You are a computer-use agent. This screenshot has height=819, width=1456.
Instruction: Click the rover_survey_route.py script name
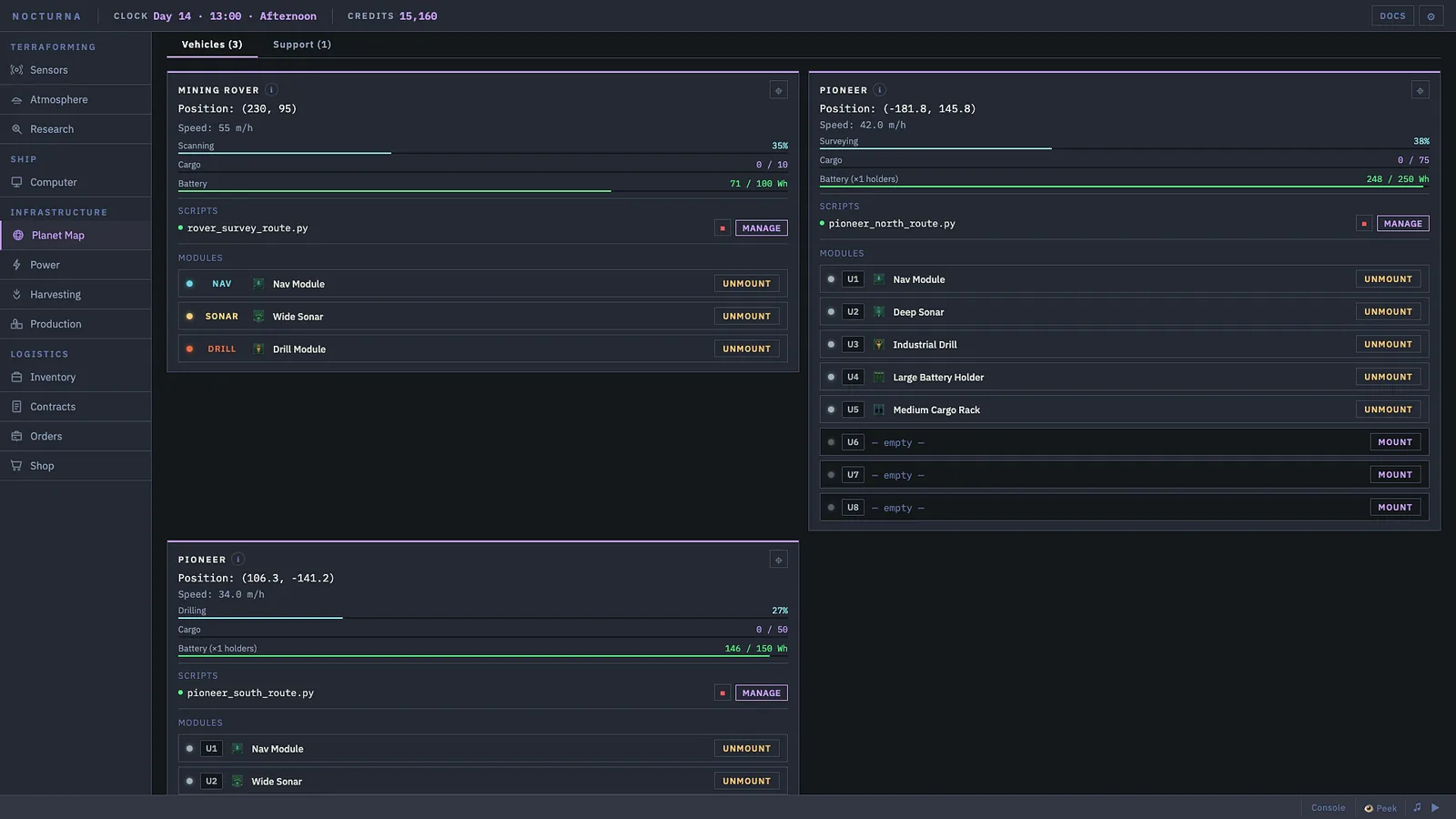point(248,228)
